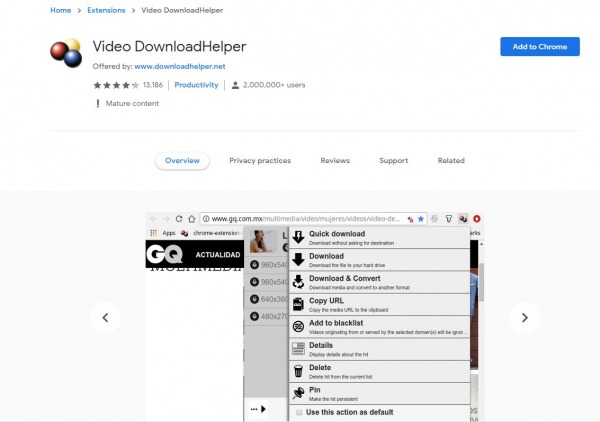
Task: Click the home icon in screenshot browser
Action: click(x=192, y=219)
